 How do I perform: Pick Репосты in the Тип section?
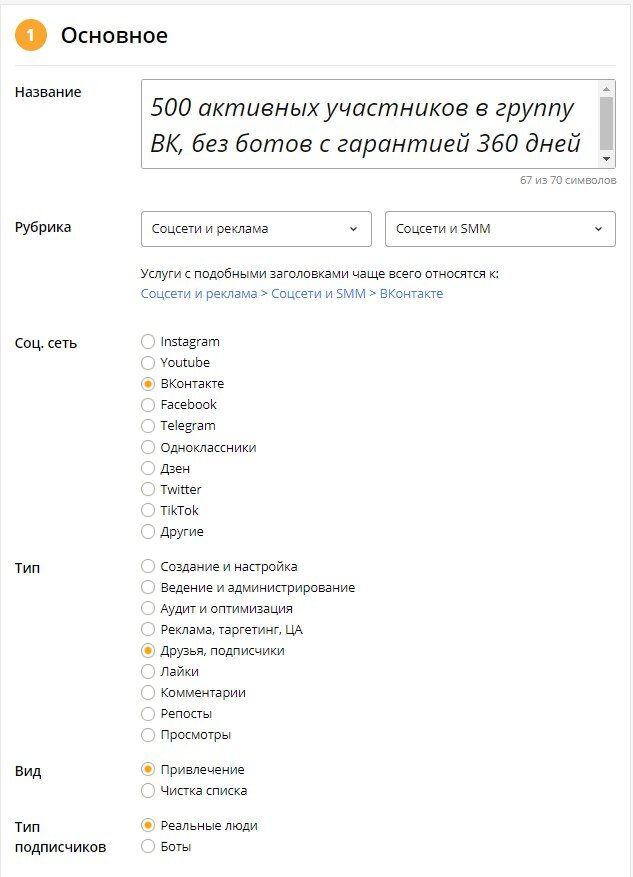coord(148,713)
